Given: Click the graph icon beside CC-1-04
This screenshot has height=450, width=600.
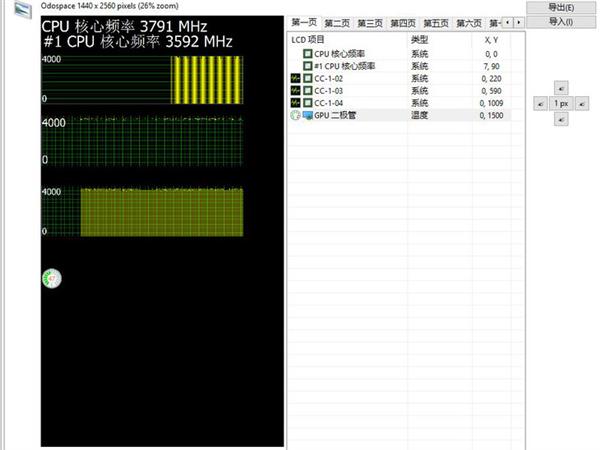Looking at the screenshot, I should coord(295,103).
